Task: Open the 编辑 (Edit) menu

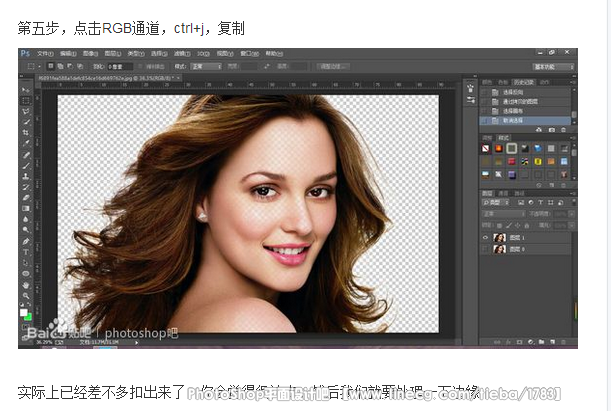Action: point(68,53)
